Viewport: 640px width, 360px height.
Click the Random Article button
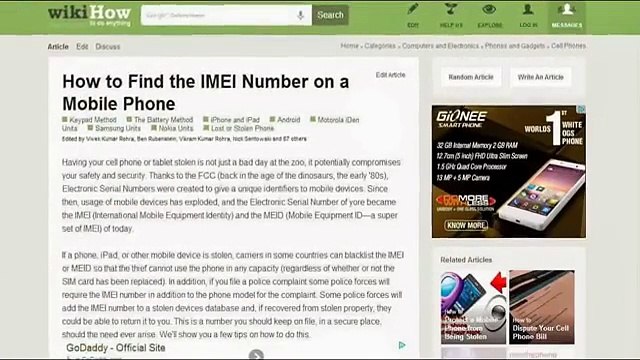(x=471, y=77)
